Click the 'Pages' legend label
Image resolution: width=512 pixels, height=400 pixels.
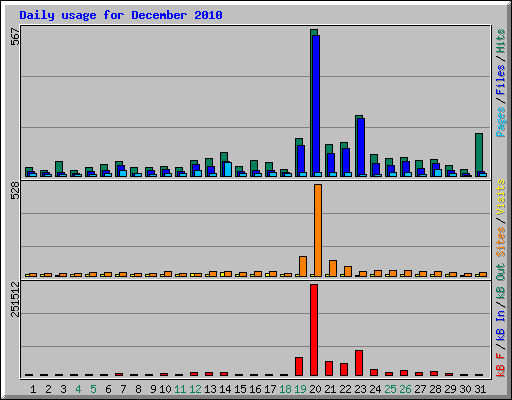(x=501, y=122)
